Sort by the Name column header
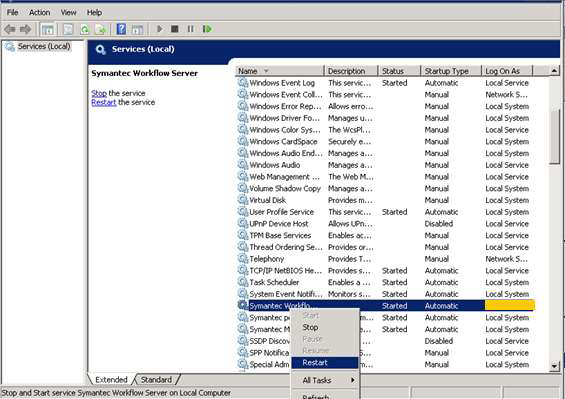The image size is (565, 399). pos(280,71)
